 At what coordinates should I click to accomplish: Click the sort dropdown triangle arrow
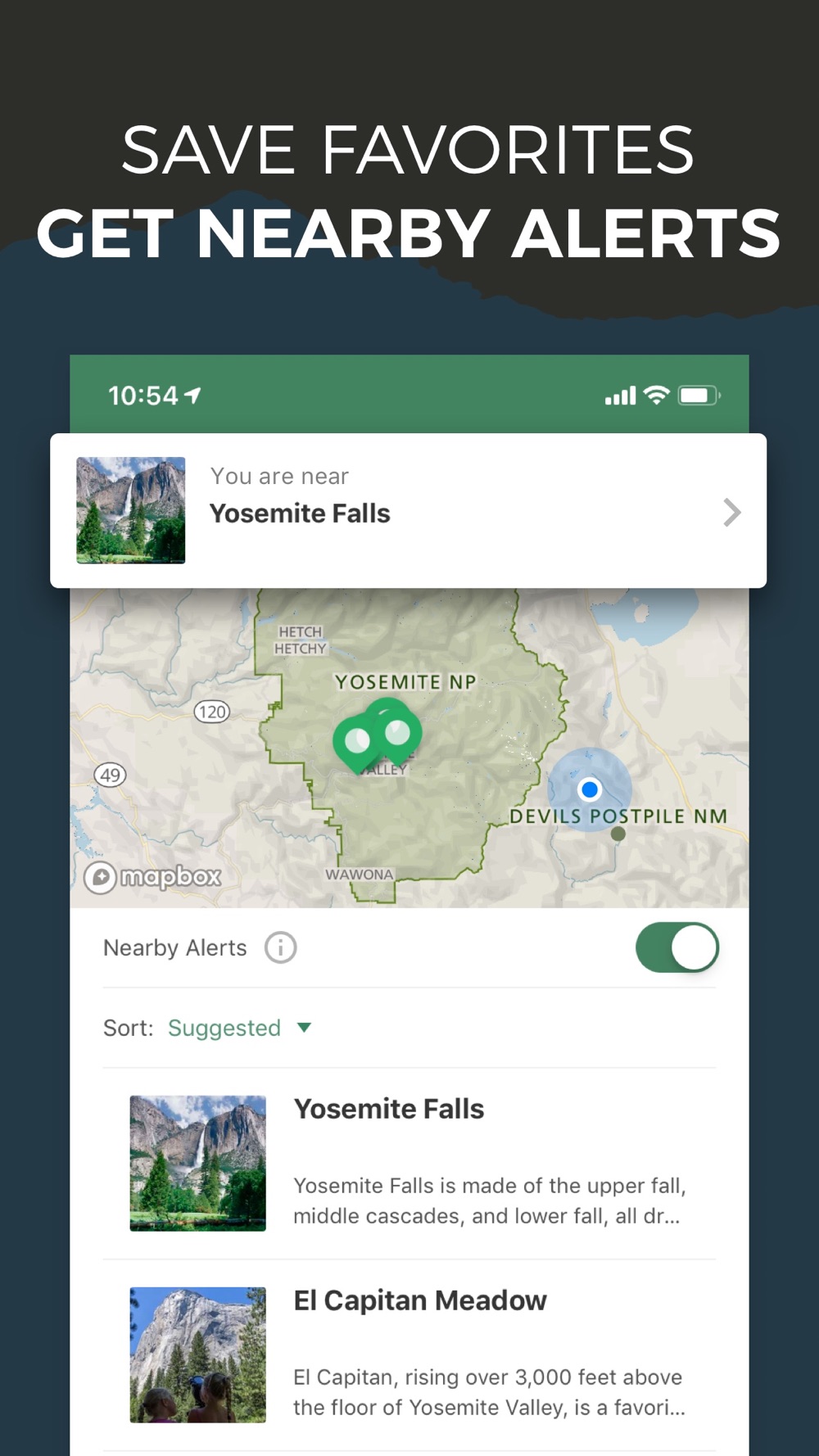point(304,1028)
